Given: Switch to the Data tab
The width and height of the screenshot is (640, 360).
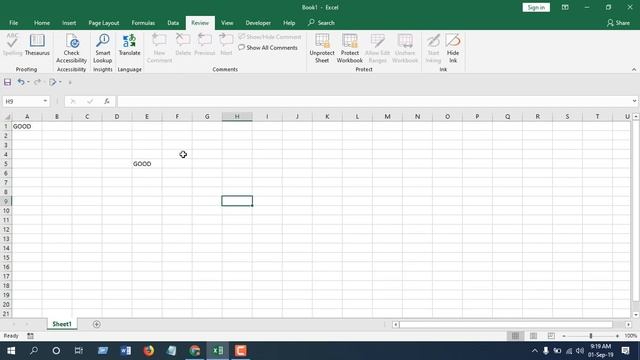Looking at the screenshot, I should click(x=173, y=23).
